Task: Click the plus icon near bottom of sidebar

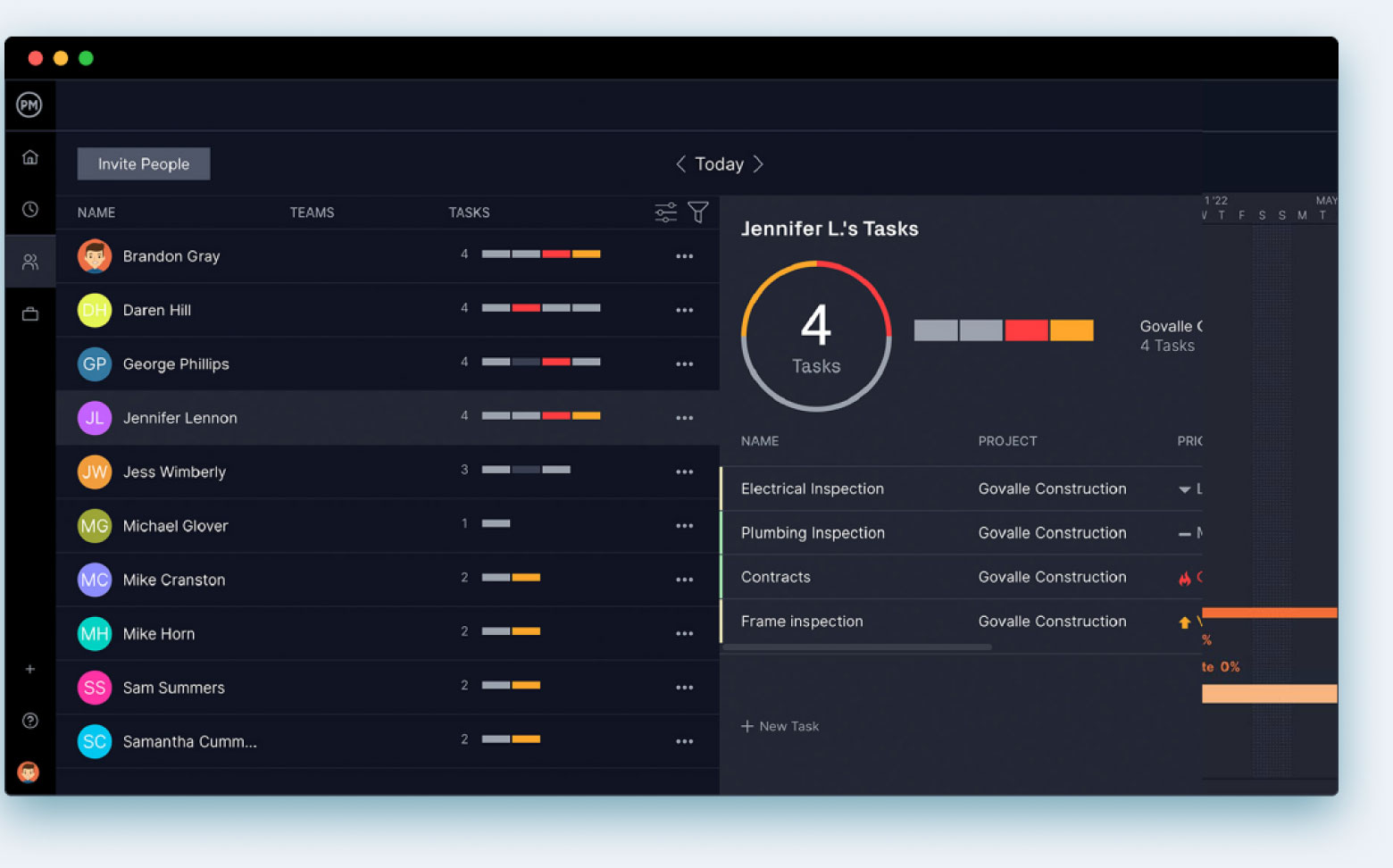Action: tap(29, 668)
